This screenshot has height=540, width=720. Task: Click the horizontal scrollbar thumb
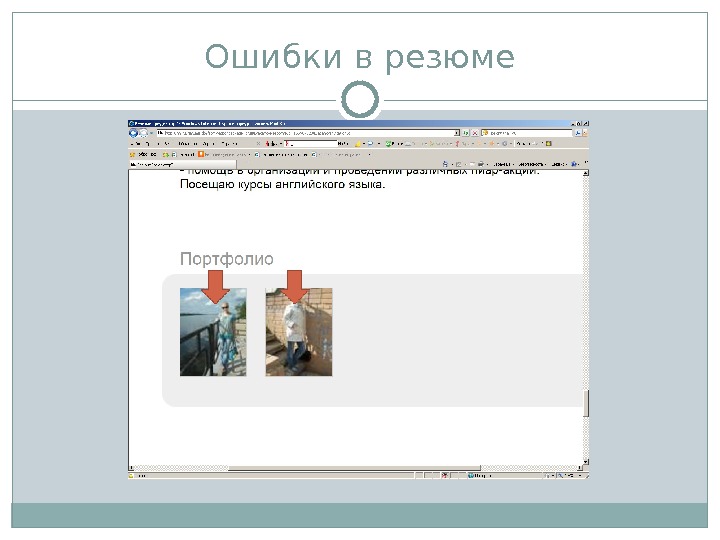pyautogui.click(x=354, y=468)
